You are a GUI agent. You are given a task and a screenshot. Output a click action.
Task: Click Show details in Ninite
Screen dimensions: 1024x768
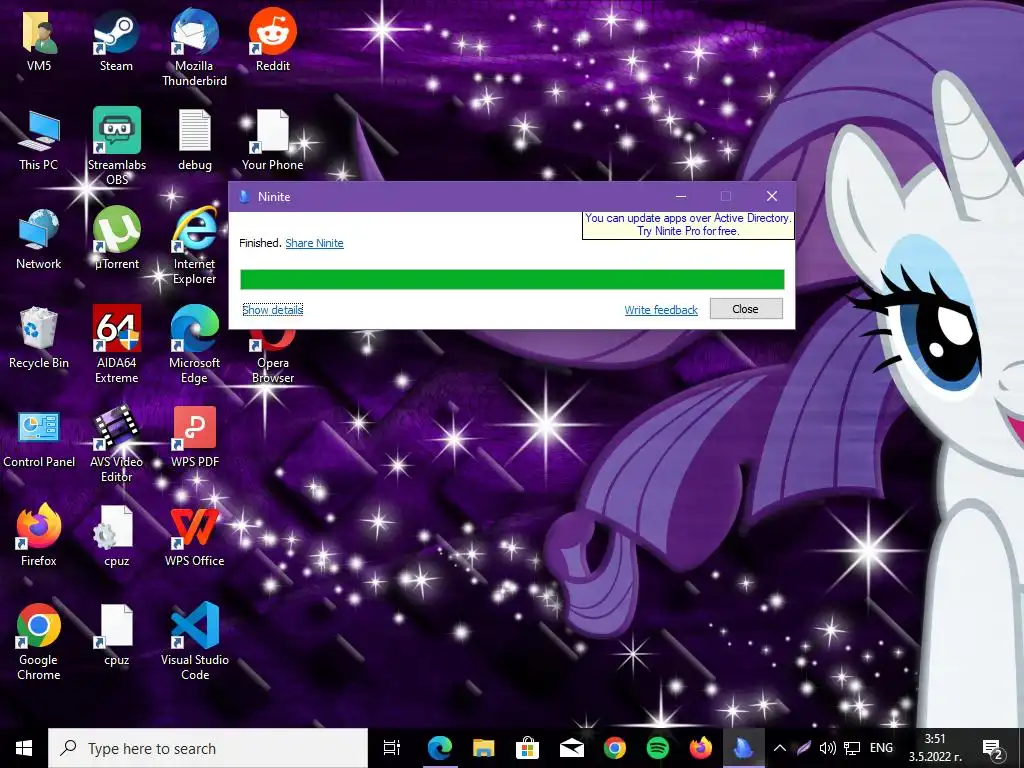tap(272, 310)
